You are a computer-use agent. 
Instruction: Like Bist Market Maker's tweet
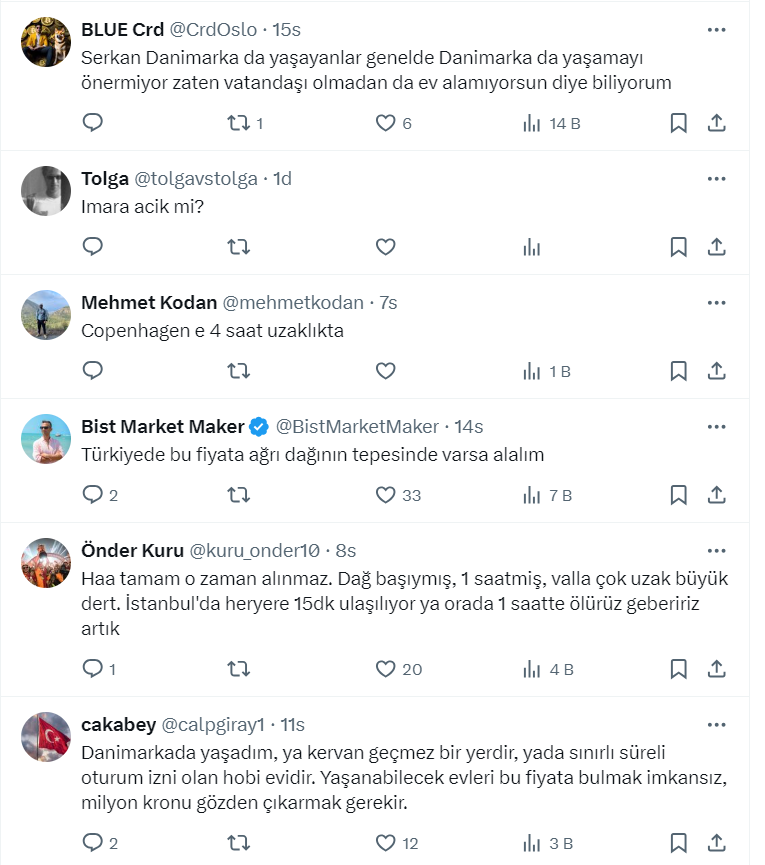[386, 495]
